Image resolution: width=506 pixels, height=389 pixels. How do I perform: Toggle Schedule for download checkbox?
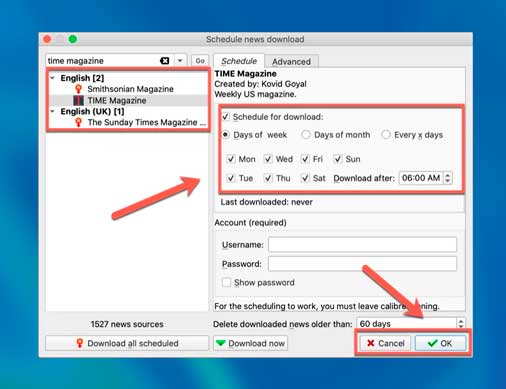226,117
